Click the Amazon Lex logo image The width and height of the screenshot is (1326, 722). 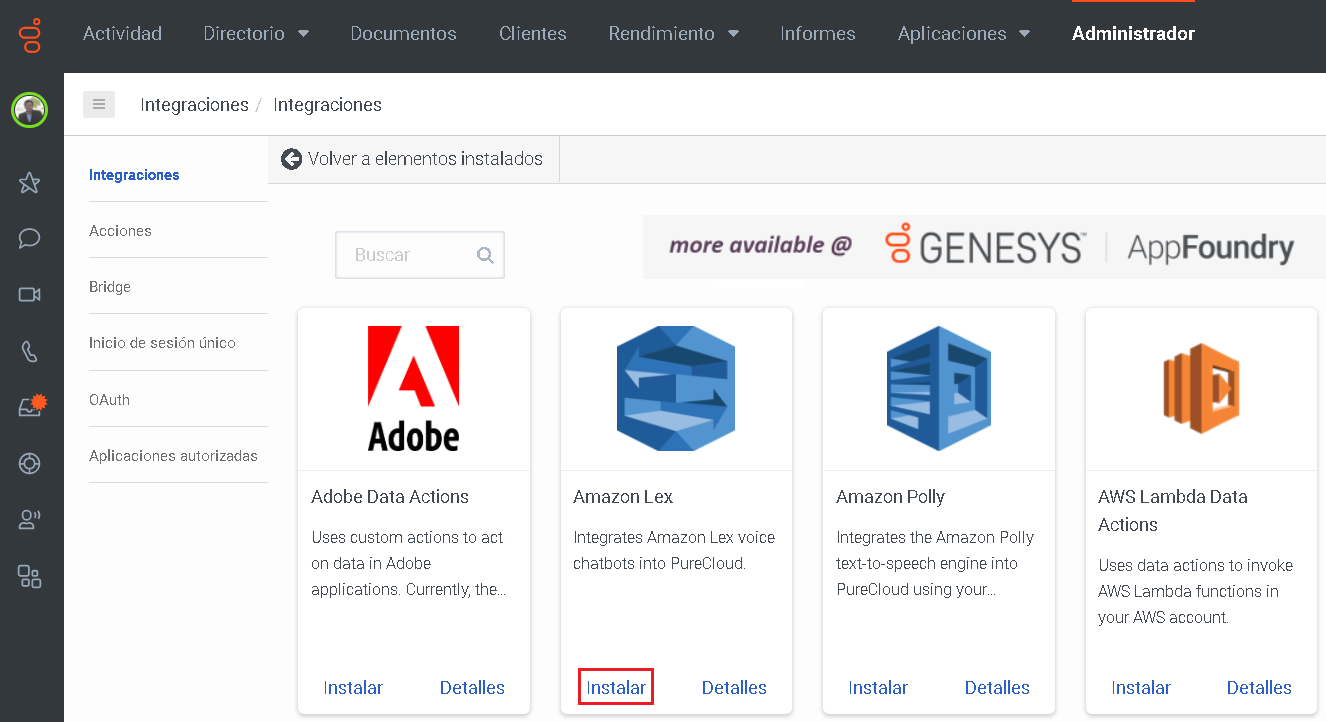(676, 389)
